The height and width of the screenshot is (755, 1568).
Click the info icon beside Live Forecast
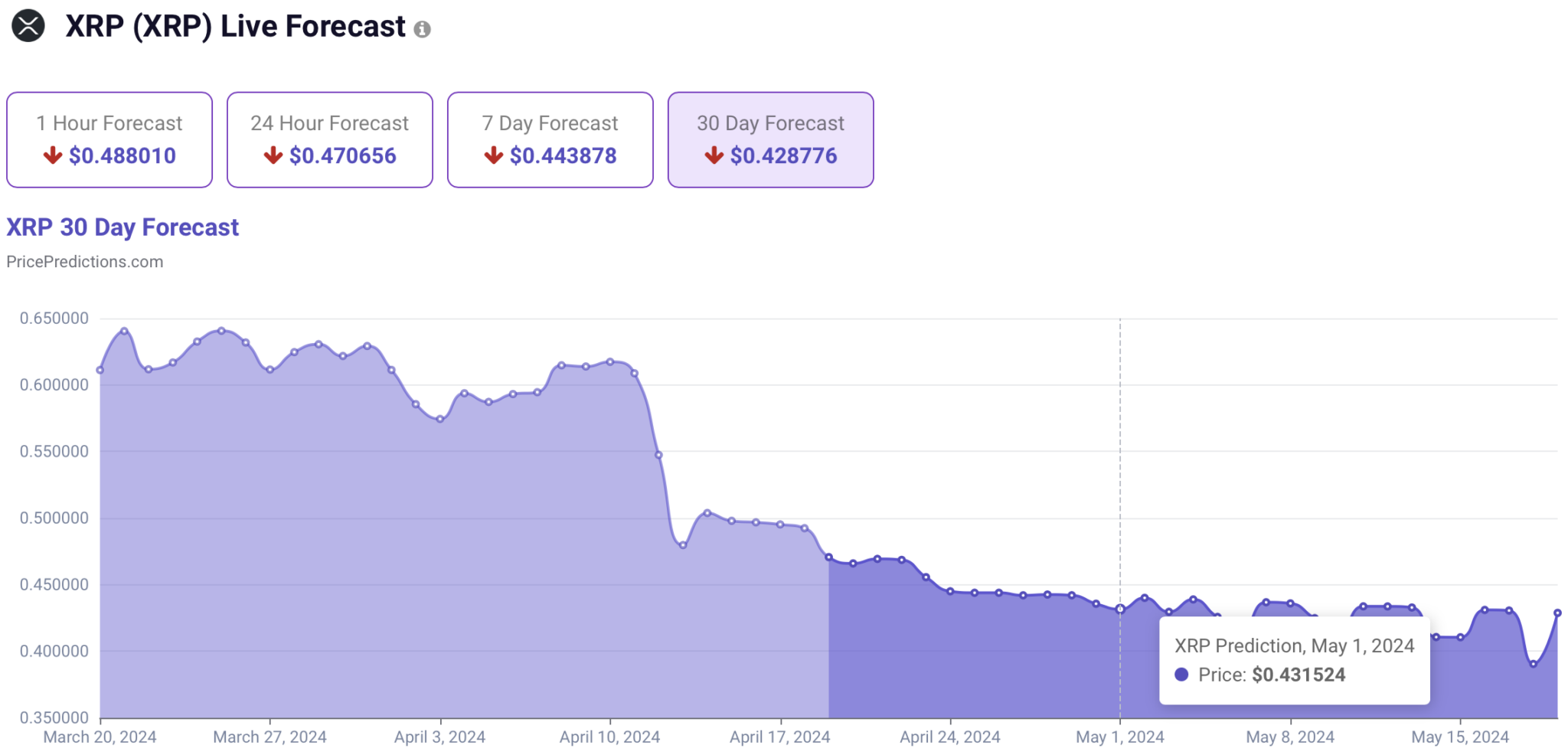pyautogui.click(x=422, y=29)
